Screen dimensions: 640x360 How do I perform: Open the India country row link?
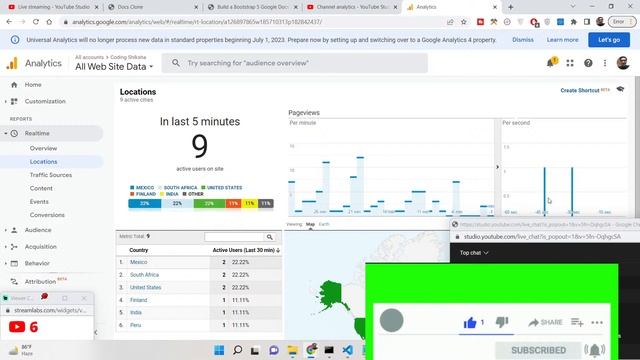click(x=136, y=313)
